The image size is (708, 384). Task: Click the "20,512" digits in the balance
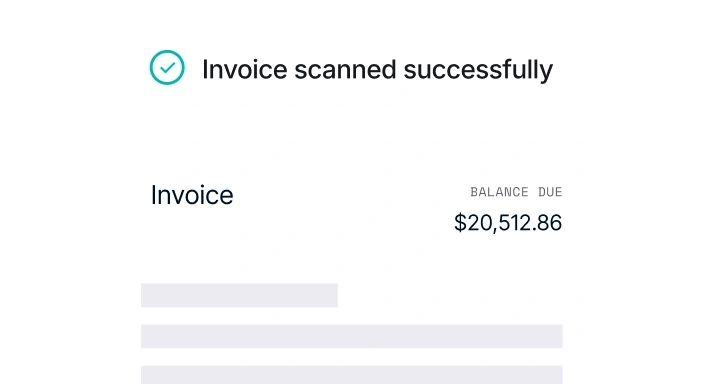(499, 223)
